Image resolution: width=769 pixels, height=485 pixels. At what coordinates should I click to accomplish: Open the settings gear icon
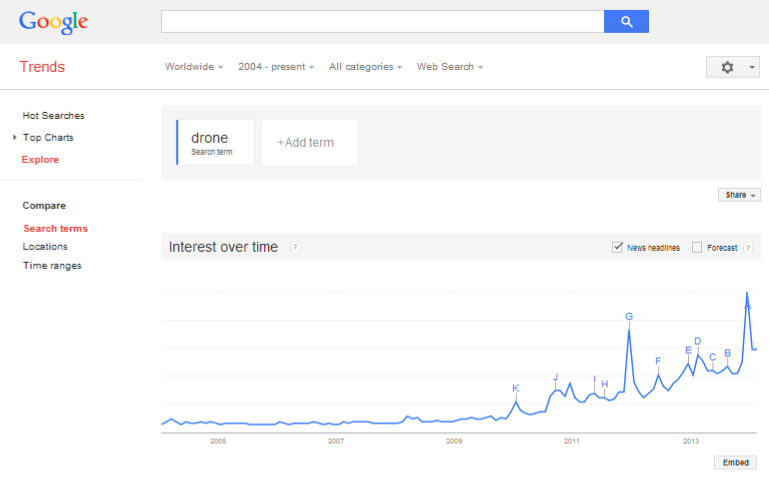(x=727, y=67)
